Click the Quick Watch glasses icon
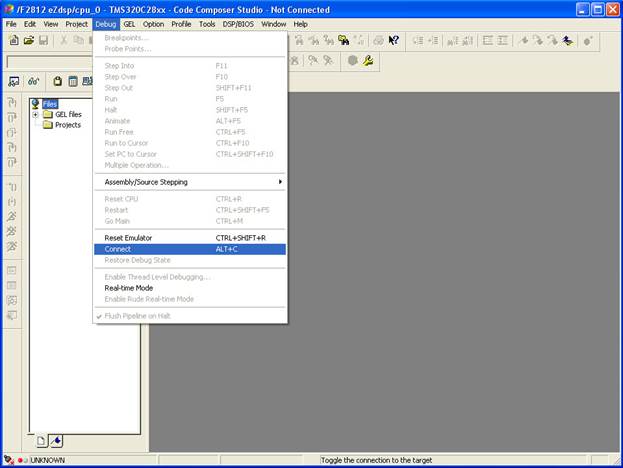Viewport: 623px width, 468px height. click(33, 81)
